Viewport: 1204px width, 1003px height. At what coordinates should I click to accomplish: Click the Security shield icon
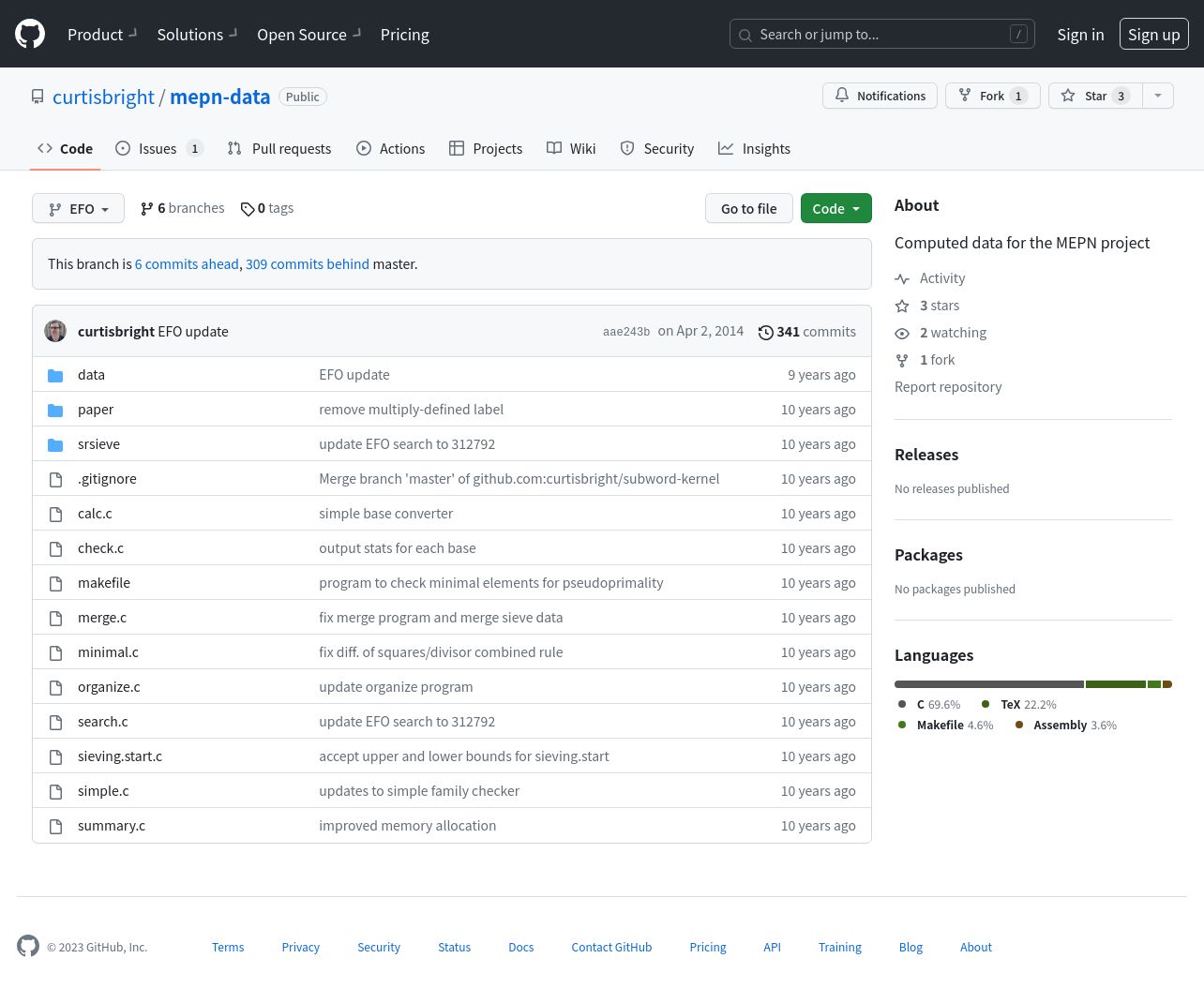pyautogui.click(x=627, y=148)
